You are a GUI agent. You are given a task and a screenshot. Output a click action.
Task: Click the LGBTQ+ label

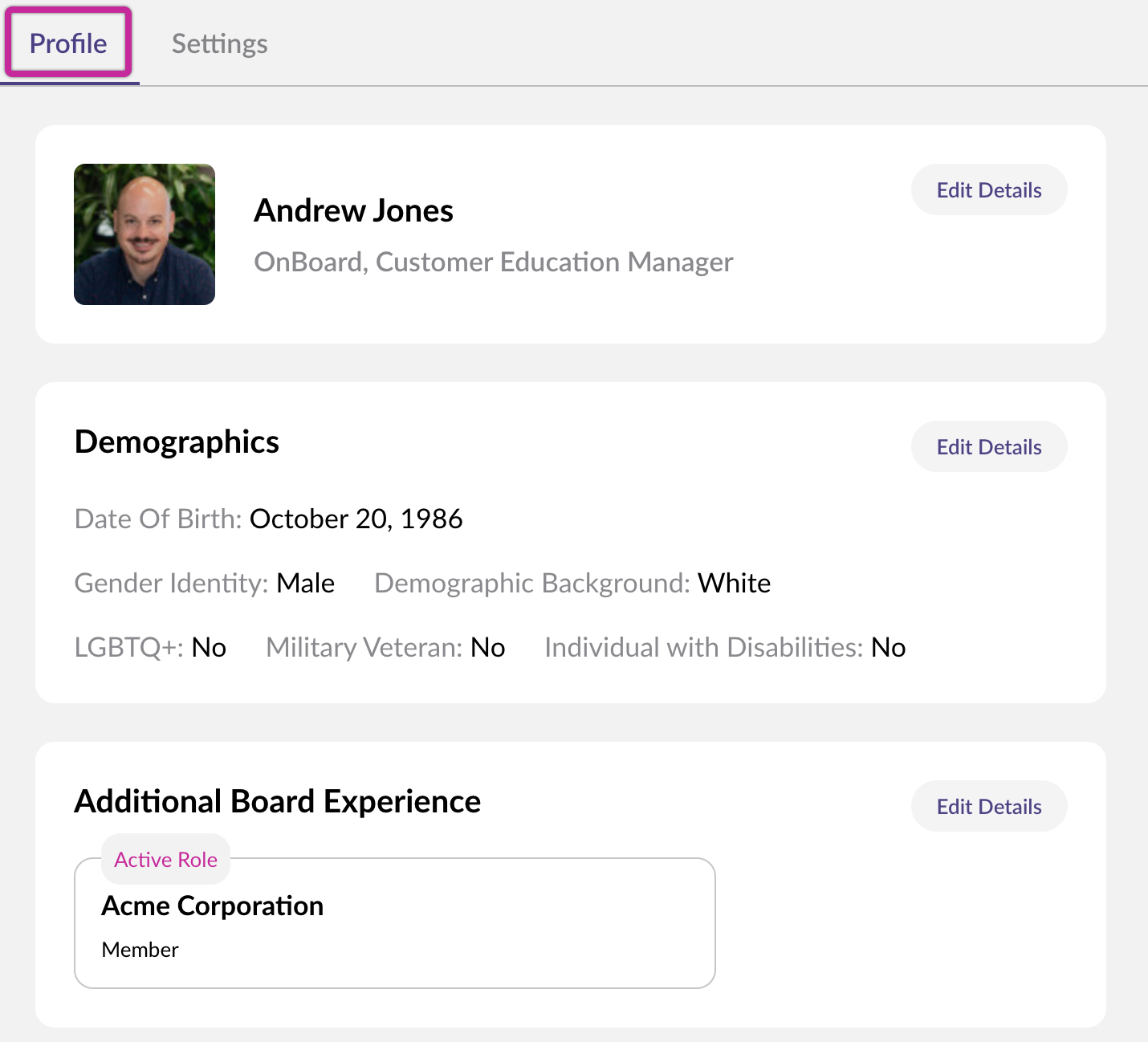129,647
